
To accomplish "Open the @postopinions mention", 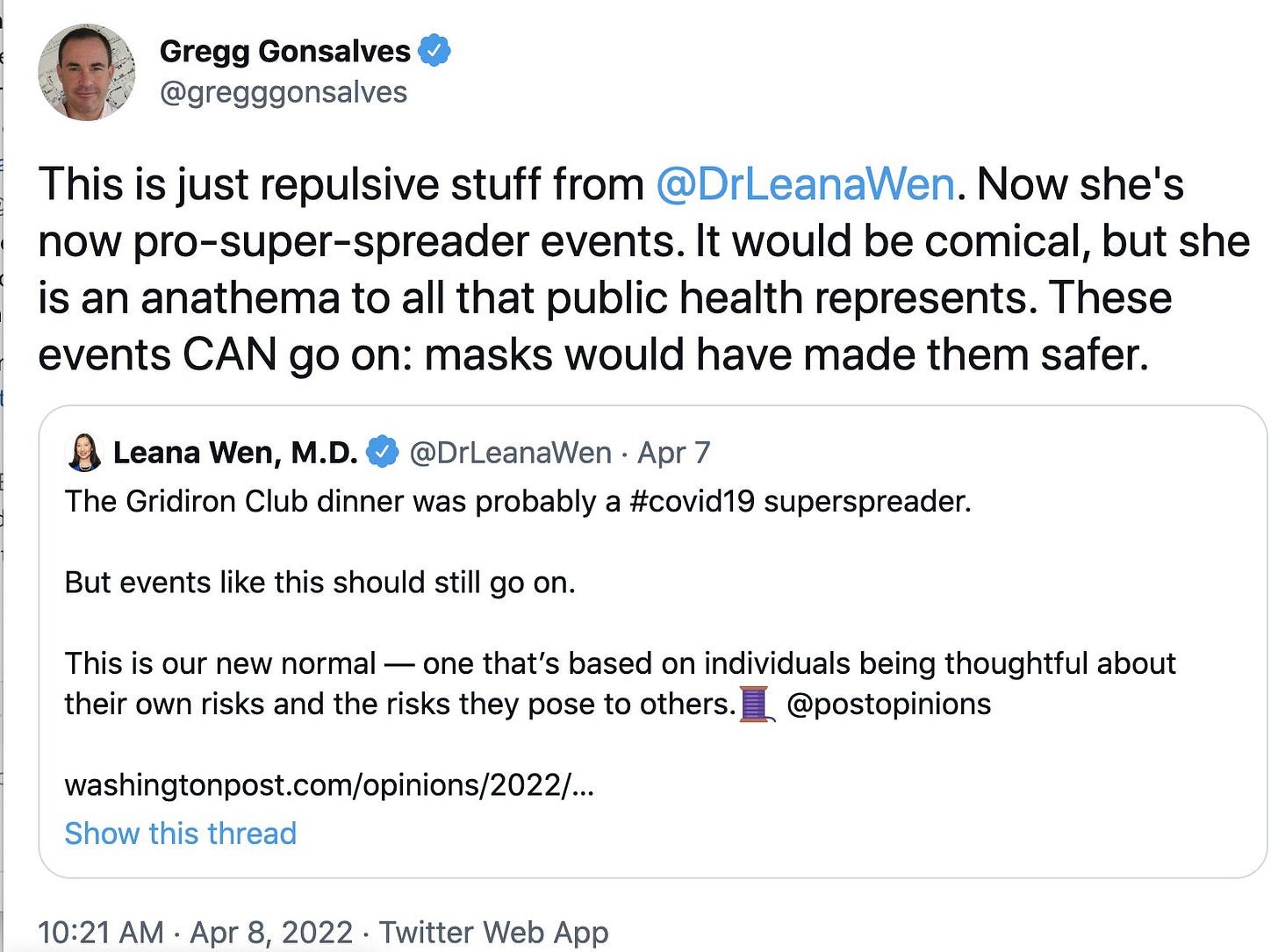I will click(888, 704).
